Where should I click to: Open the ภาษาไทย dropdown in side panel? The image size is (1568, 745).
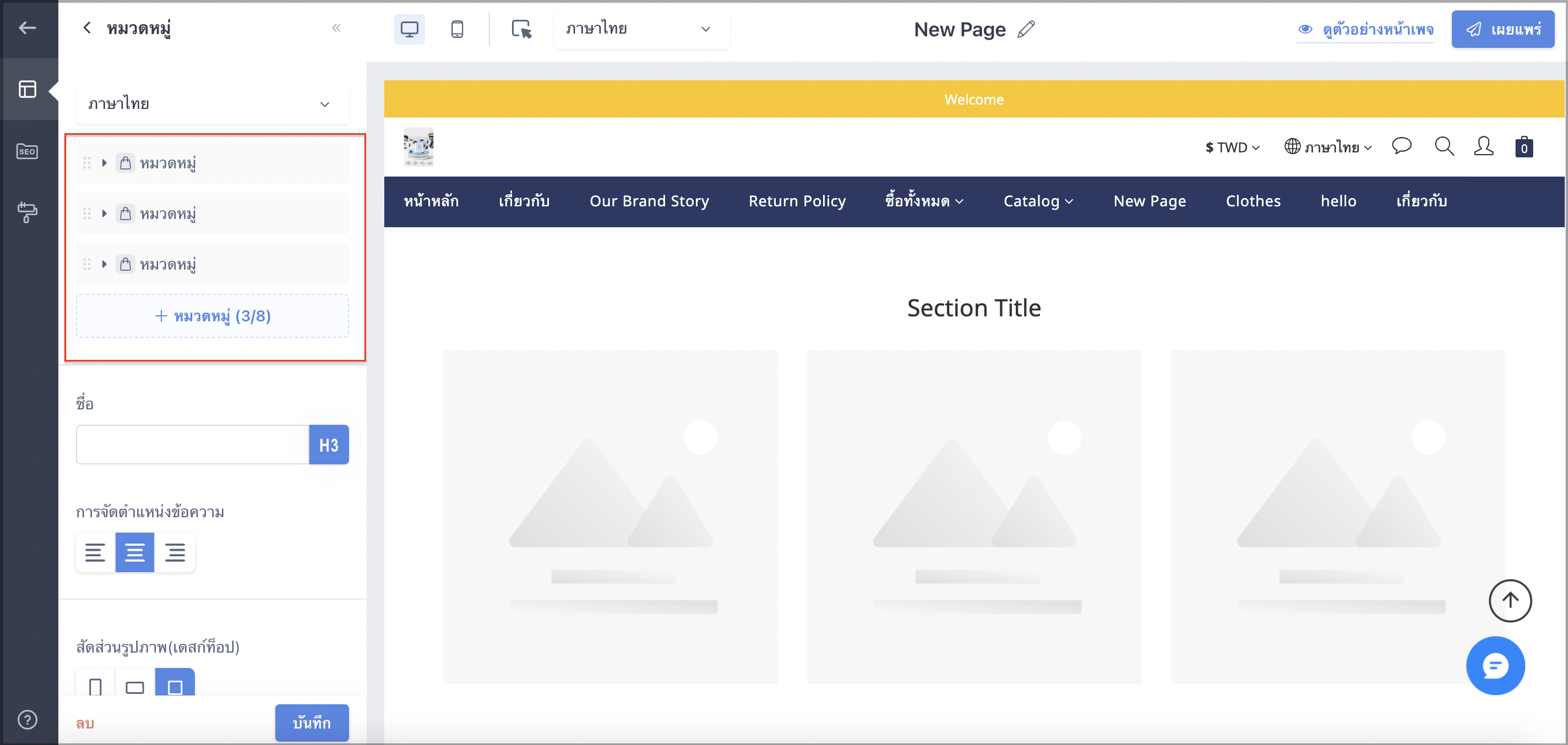213,104
